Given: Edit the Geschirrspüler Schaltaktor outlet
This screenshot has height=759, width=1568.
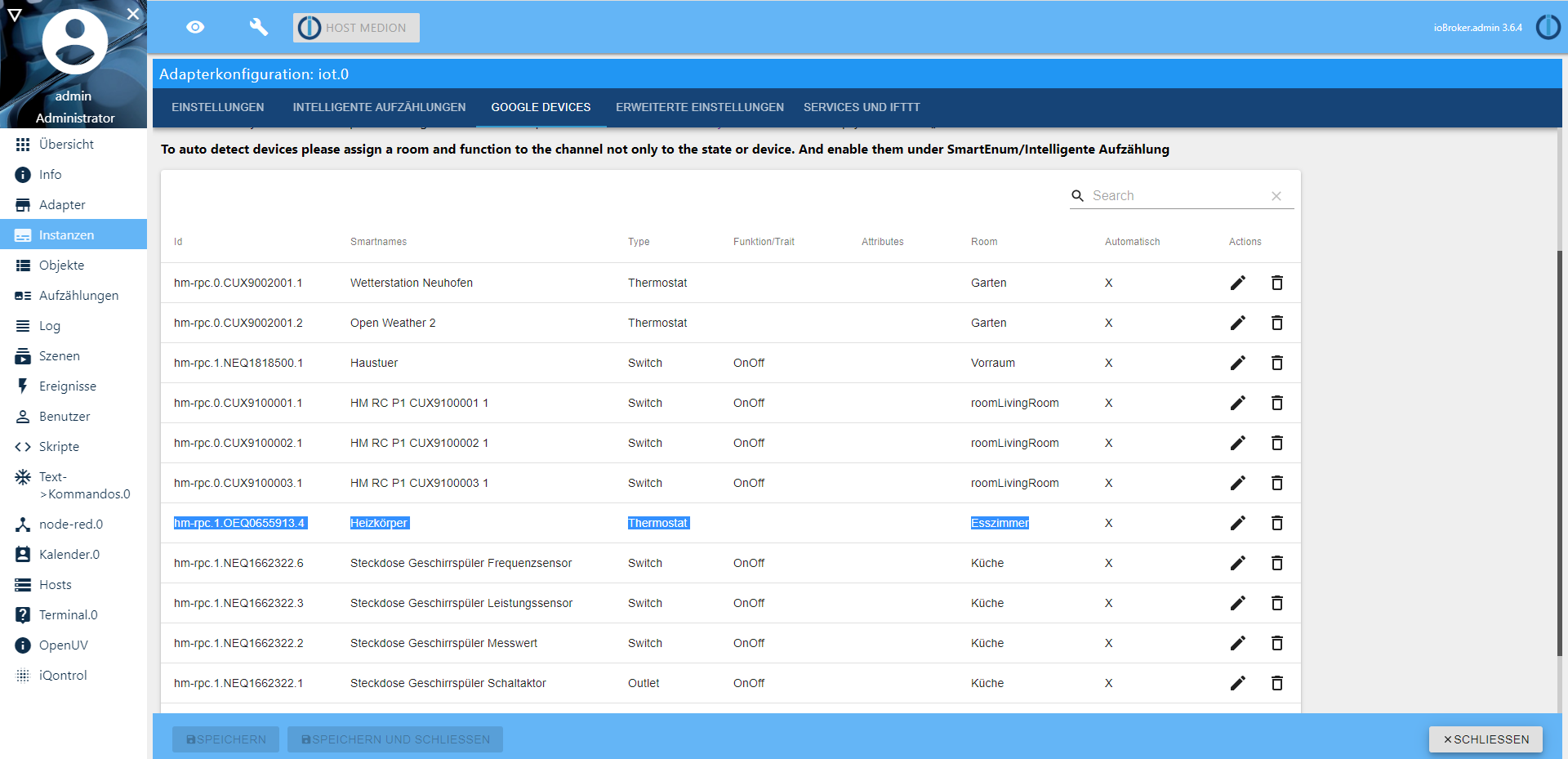Looking at the screenshot, I should tap(1238, 683).
